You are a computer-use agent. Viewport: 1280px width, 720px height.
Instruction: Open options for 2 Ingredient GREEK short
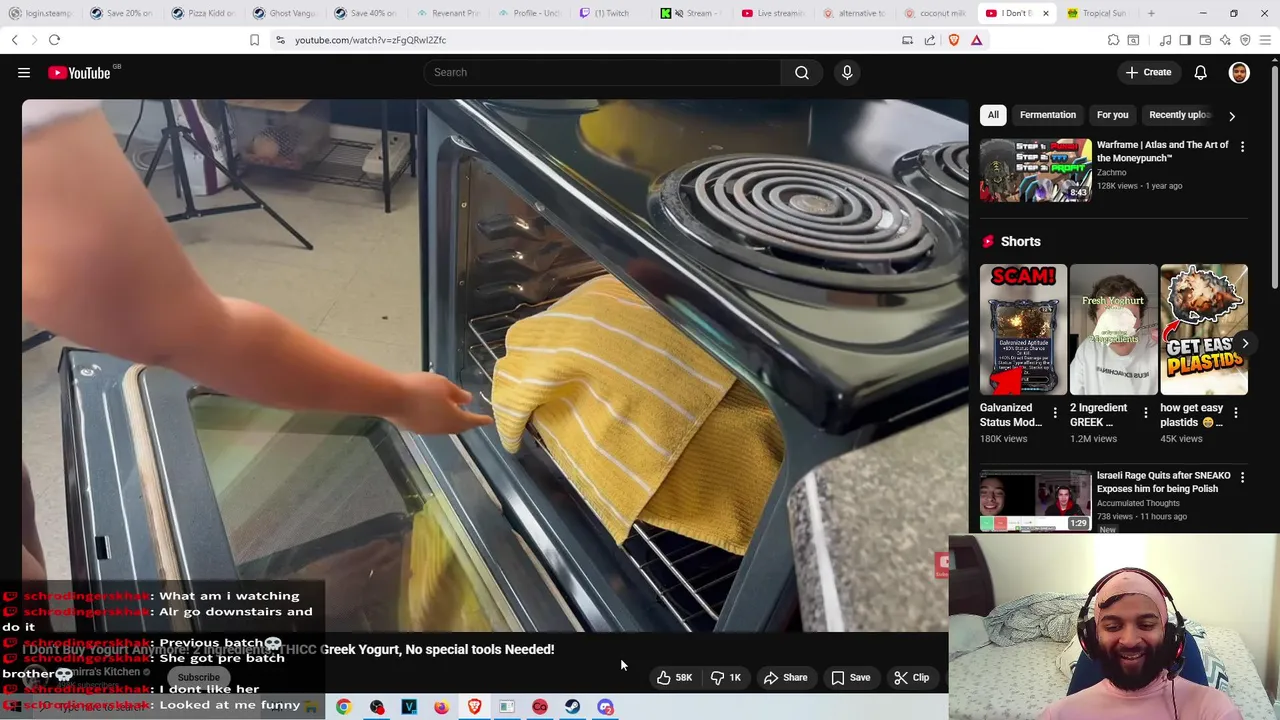coord(1145,413)
